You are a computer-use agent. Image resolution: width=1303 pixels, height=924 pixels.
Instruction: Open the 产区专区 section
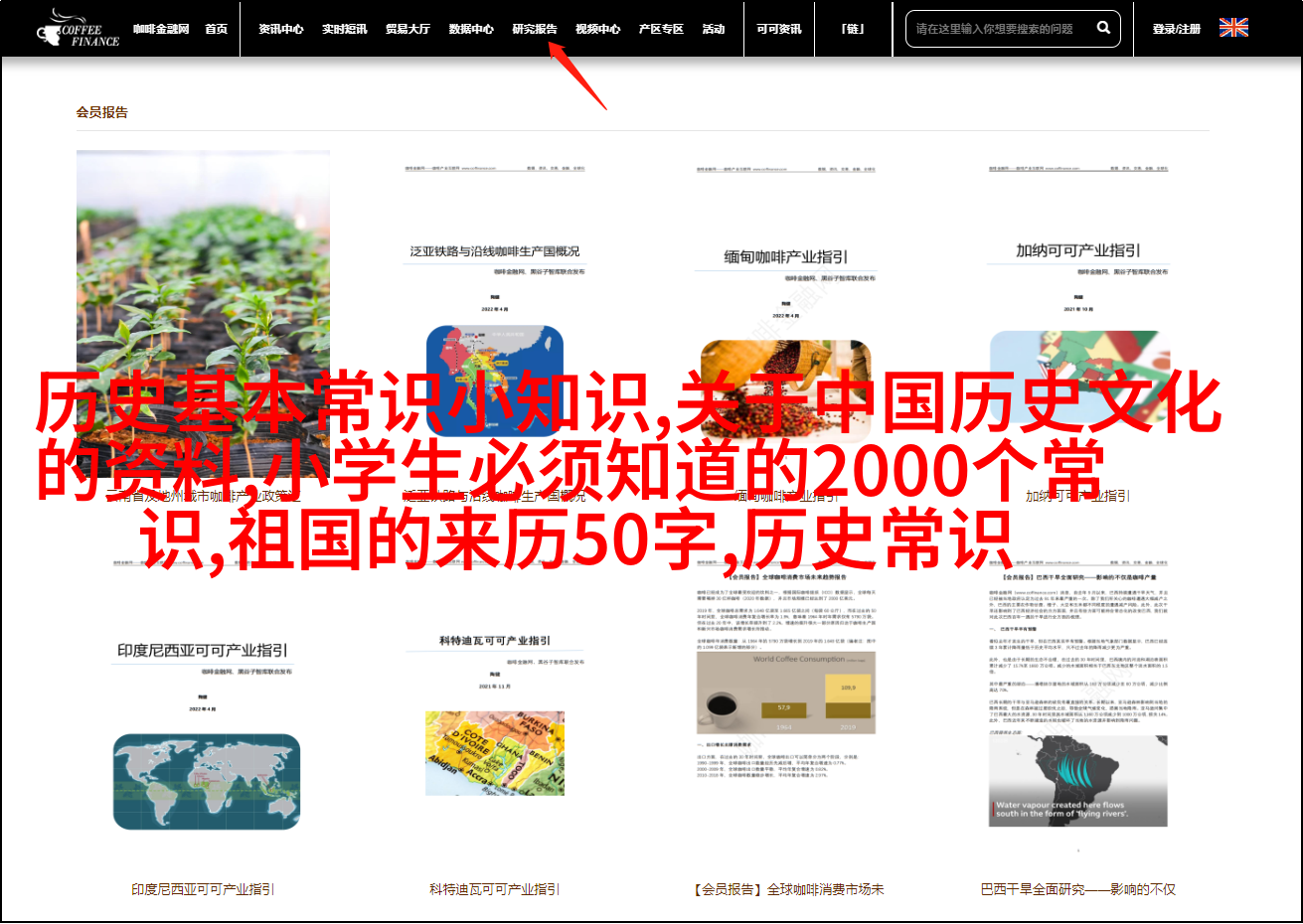pyautogui.click(x=661, y=29)
